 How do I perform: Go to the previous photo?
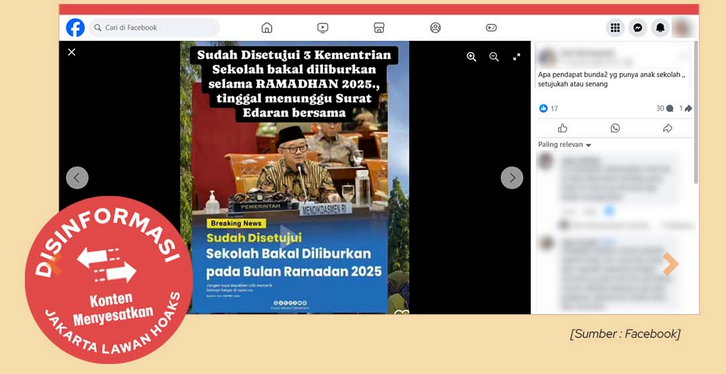77,178
